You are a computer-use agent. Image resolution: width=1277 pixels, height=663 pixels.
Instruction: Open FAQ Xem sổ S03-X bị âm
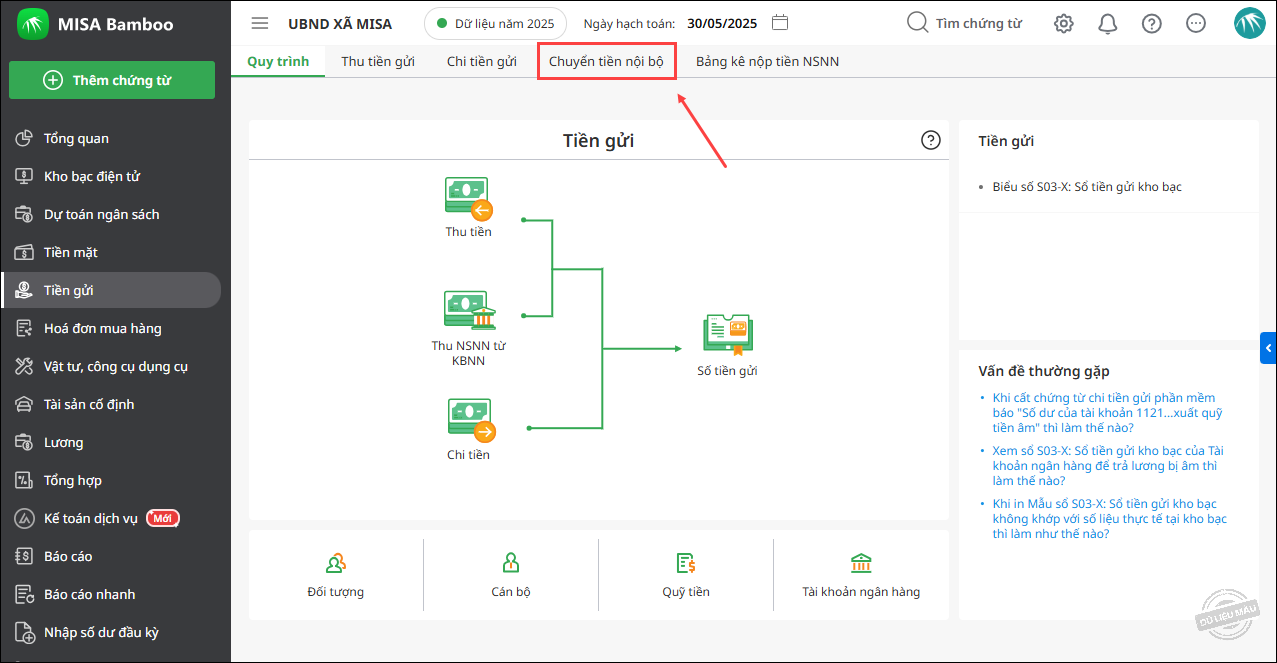tap(1108, 465)
